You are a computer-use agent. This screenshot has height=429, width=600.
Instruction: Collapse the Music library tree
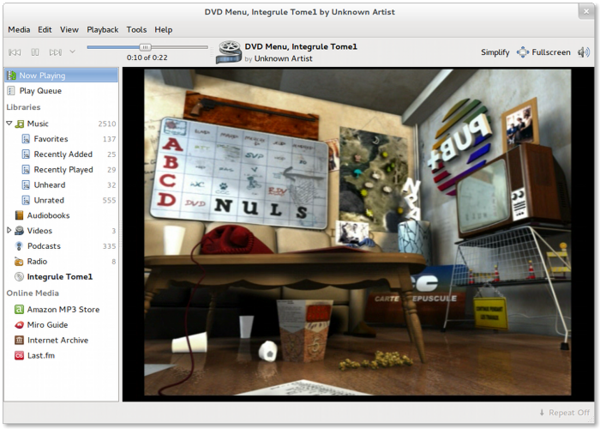pos(9,124)
